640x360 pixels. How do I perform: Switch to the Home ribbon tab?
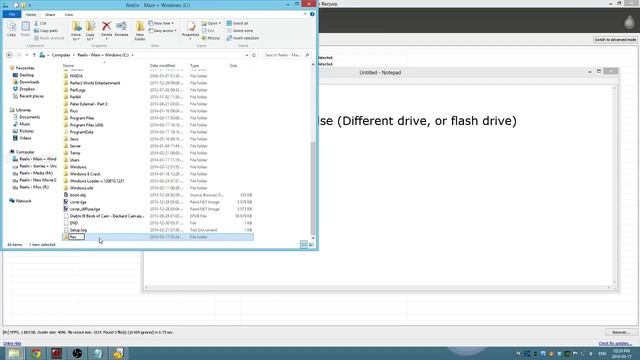(x=31, y=14)
